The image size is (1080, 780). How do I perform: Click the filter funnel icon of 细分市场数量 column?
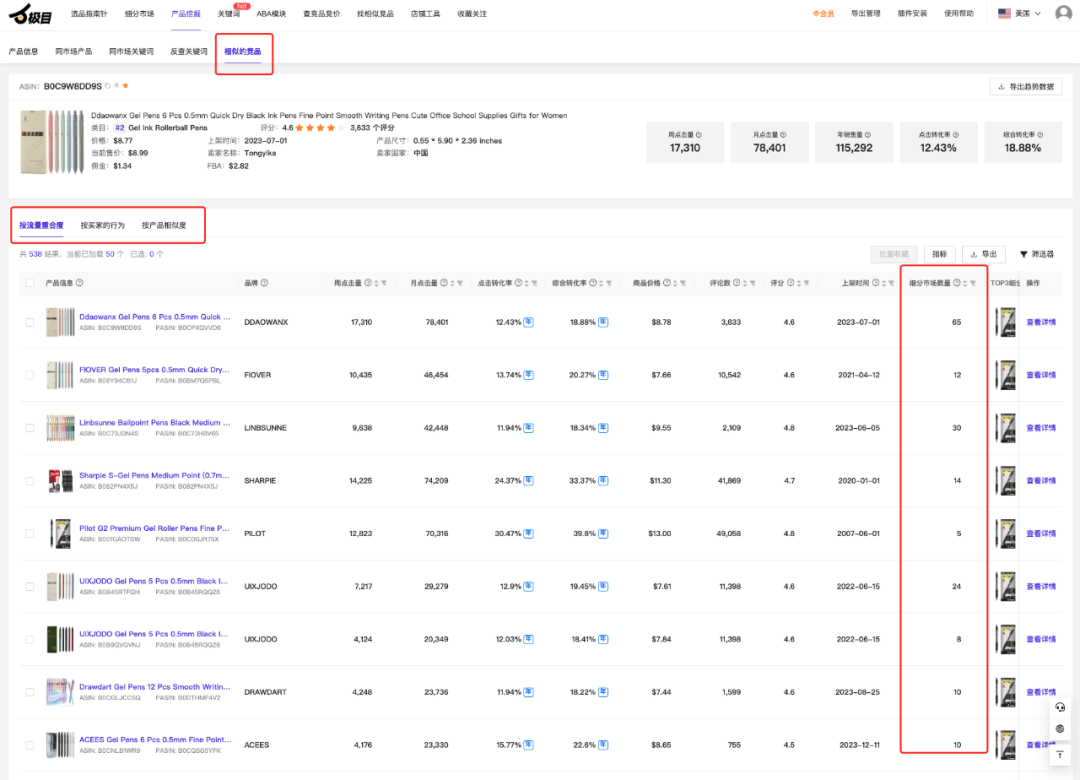point(973,283)
